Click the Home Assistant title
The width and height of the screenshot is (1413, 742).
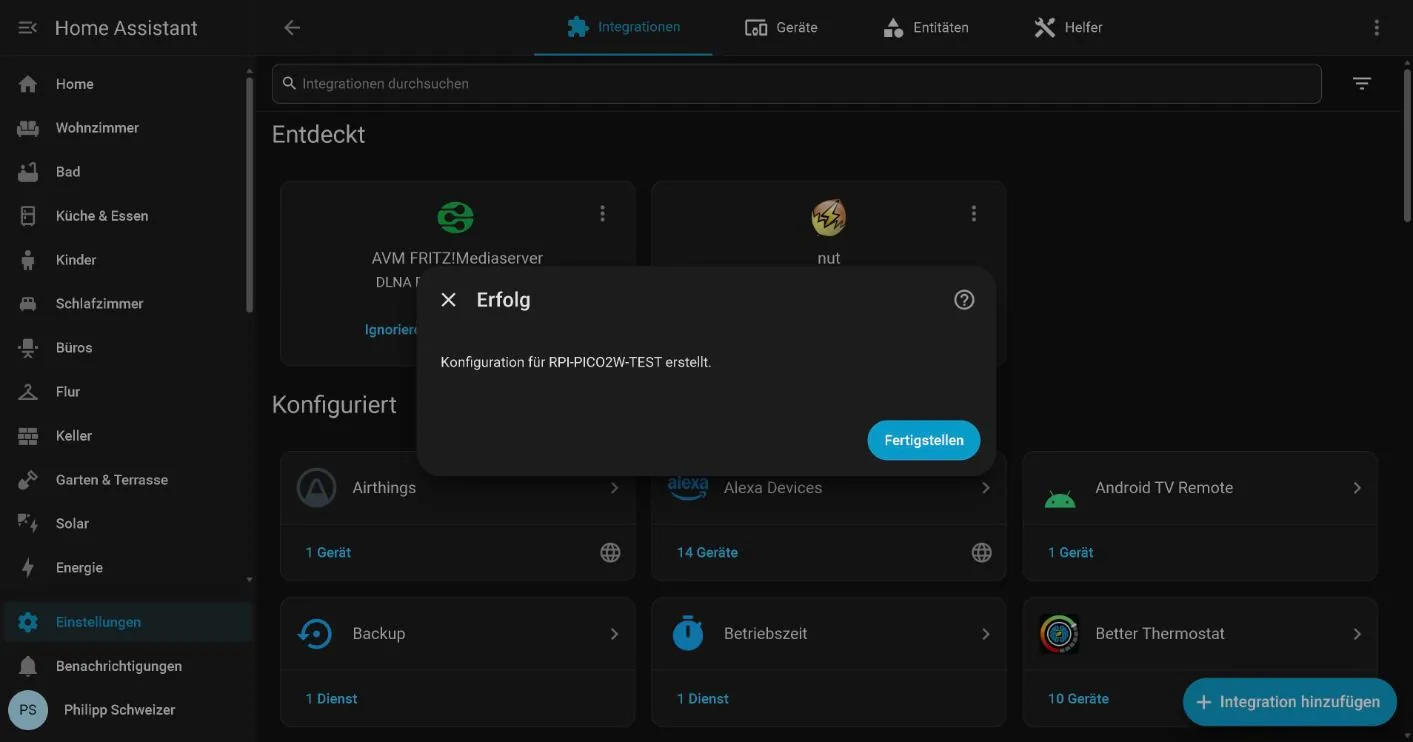126,28
